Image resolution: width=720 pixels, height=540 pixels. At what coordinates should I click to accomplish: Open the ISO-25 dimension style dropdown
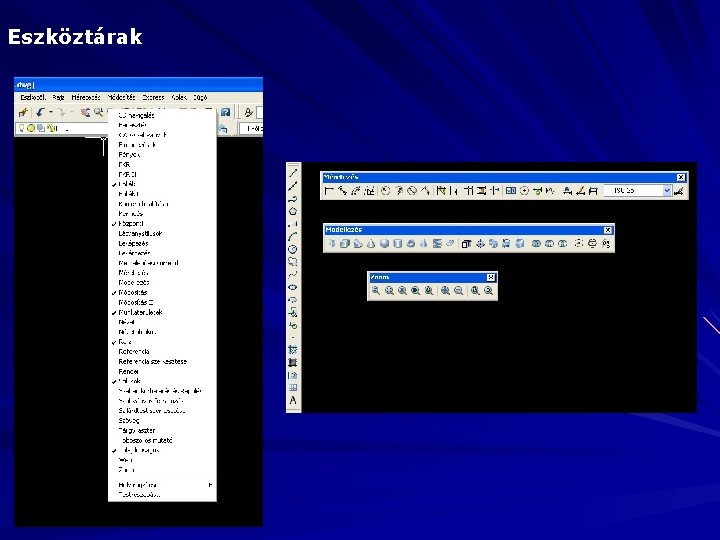pyautogui.click(x=667, y=191)
